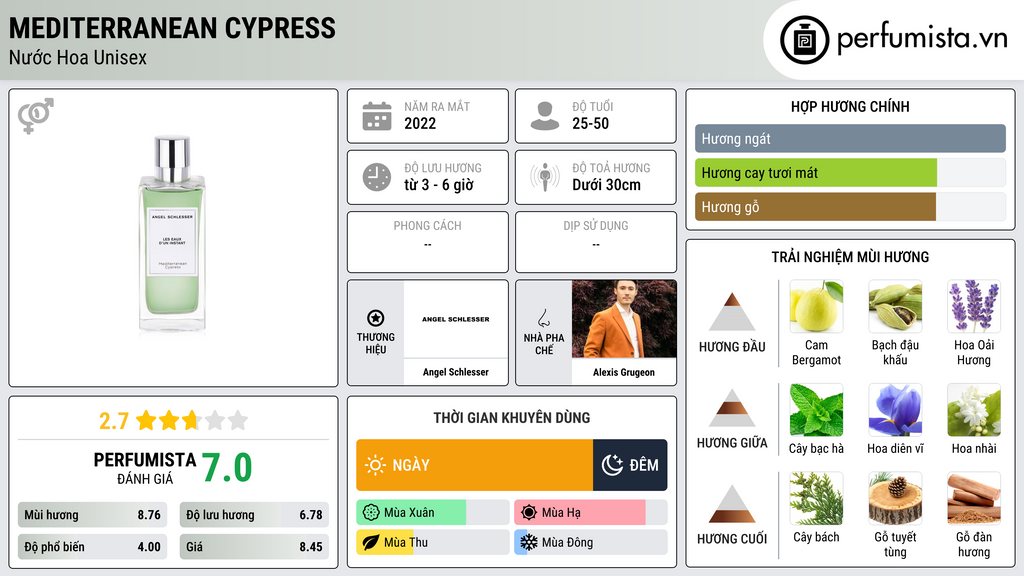This screenshot has width=1024, height=576.
Task: Select the Gỗ đàn hương sandalwood image
Action: pos(974,498)
